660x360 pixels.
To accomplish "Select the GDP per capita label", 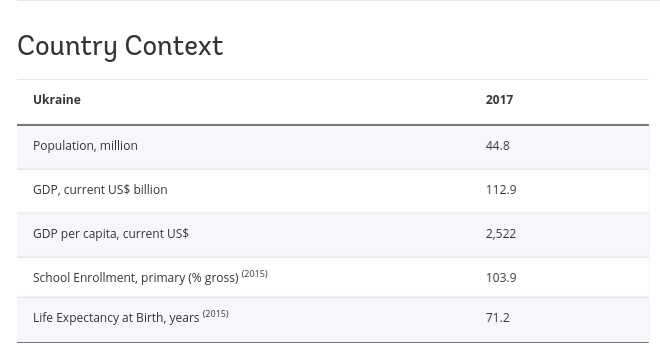I will pos(111,234).
